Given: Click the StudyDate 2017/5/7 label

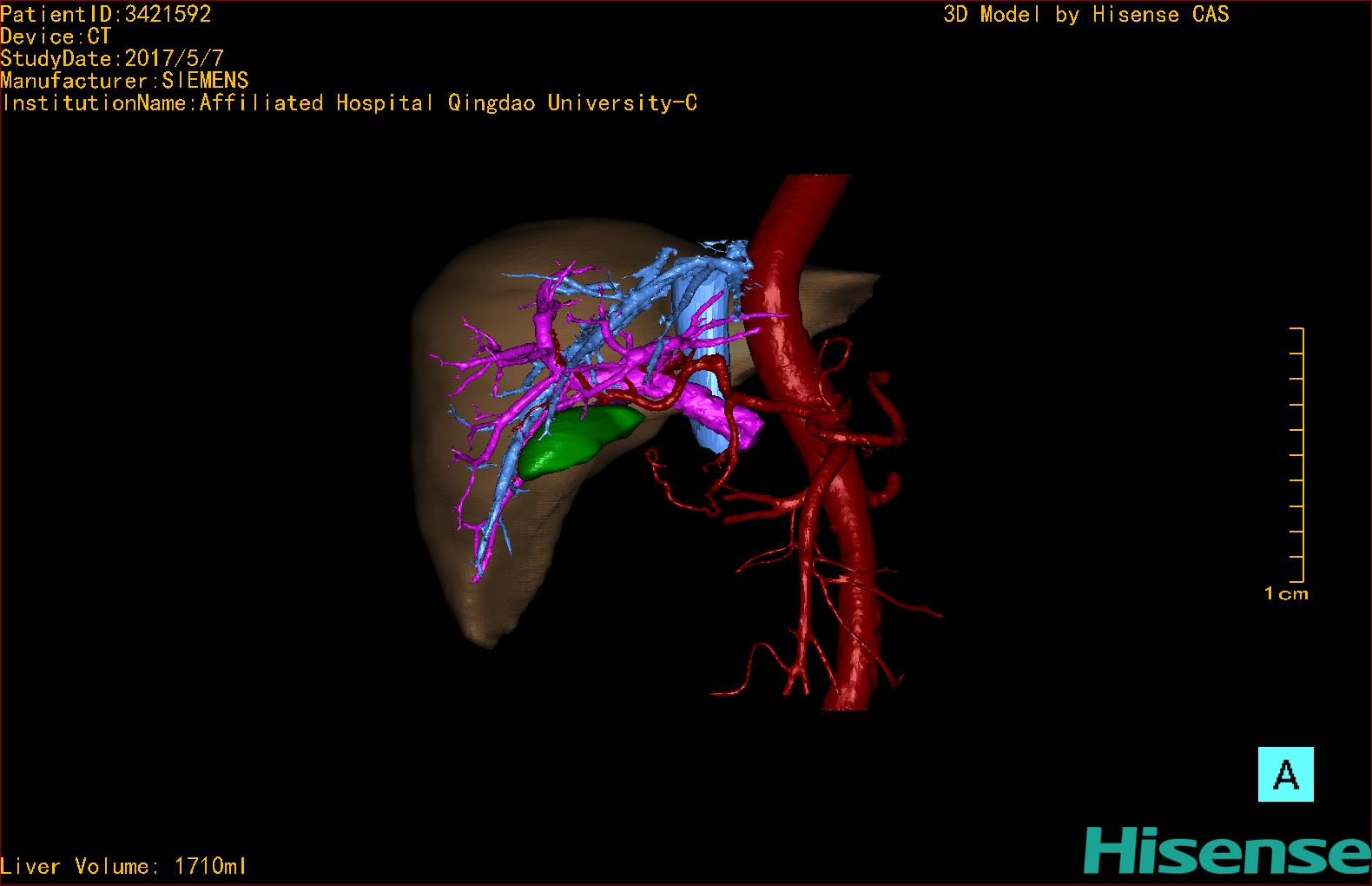Looking at the screenshot, I should pos(112,59).
